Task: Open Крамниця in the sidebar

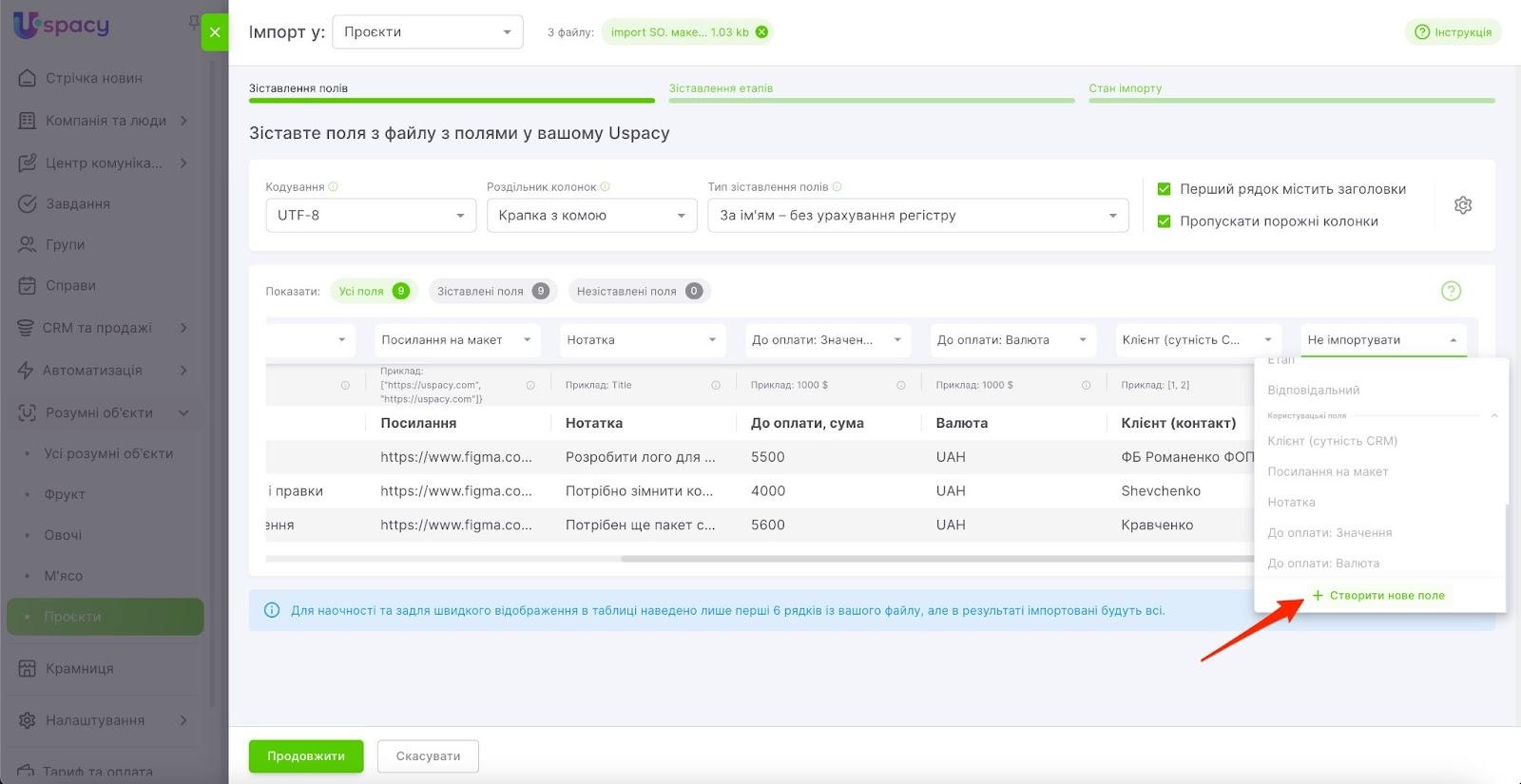Action: [x=79, y=668]
